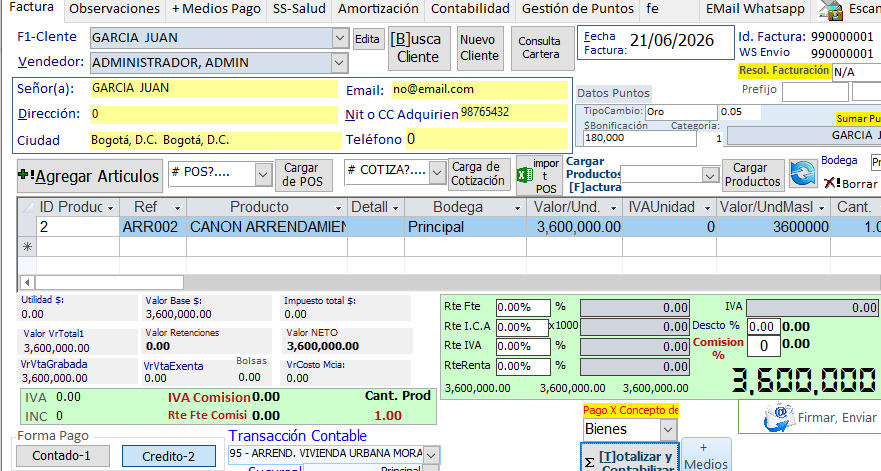The image size is (881, 471).
Task: Click the Totalizar y Contabilizar button
Action: [629, 459]
